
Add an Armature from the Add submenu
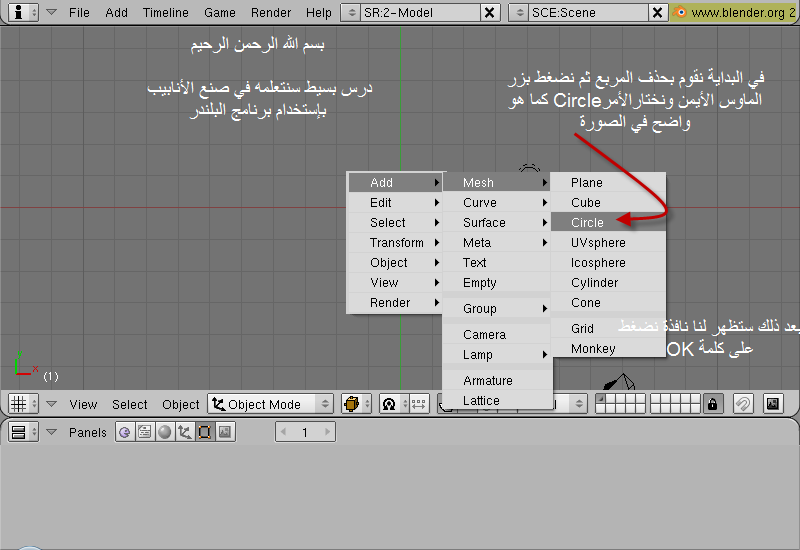497,381
